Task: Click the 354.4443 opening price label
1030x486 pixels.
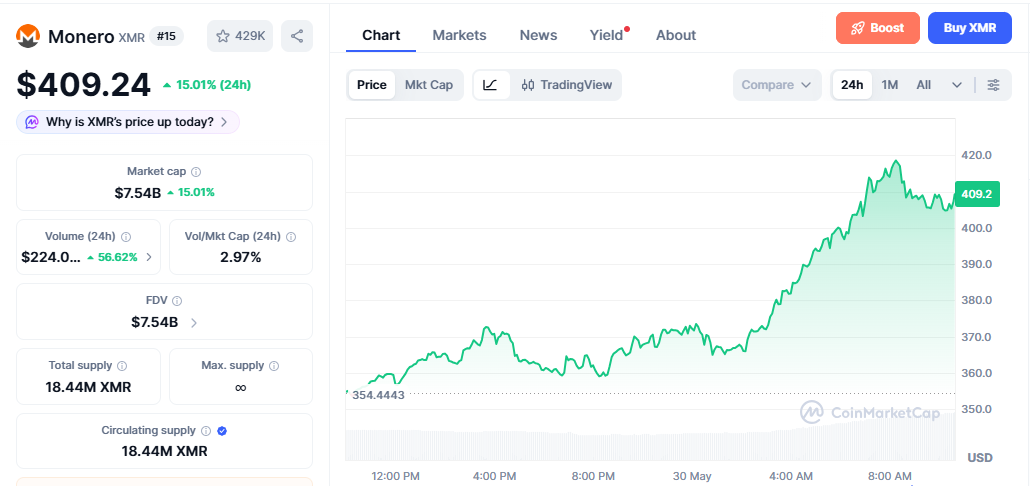Action: coord(378,395)
